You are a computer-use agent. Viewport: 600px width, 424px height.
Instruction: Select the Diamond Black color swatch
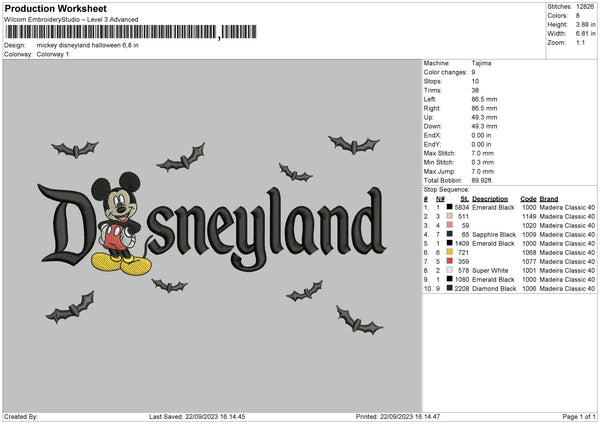pos(450,288)
